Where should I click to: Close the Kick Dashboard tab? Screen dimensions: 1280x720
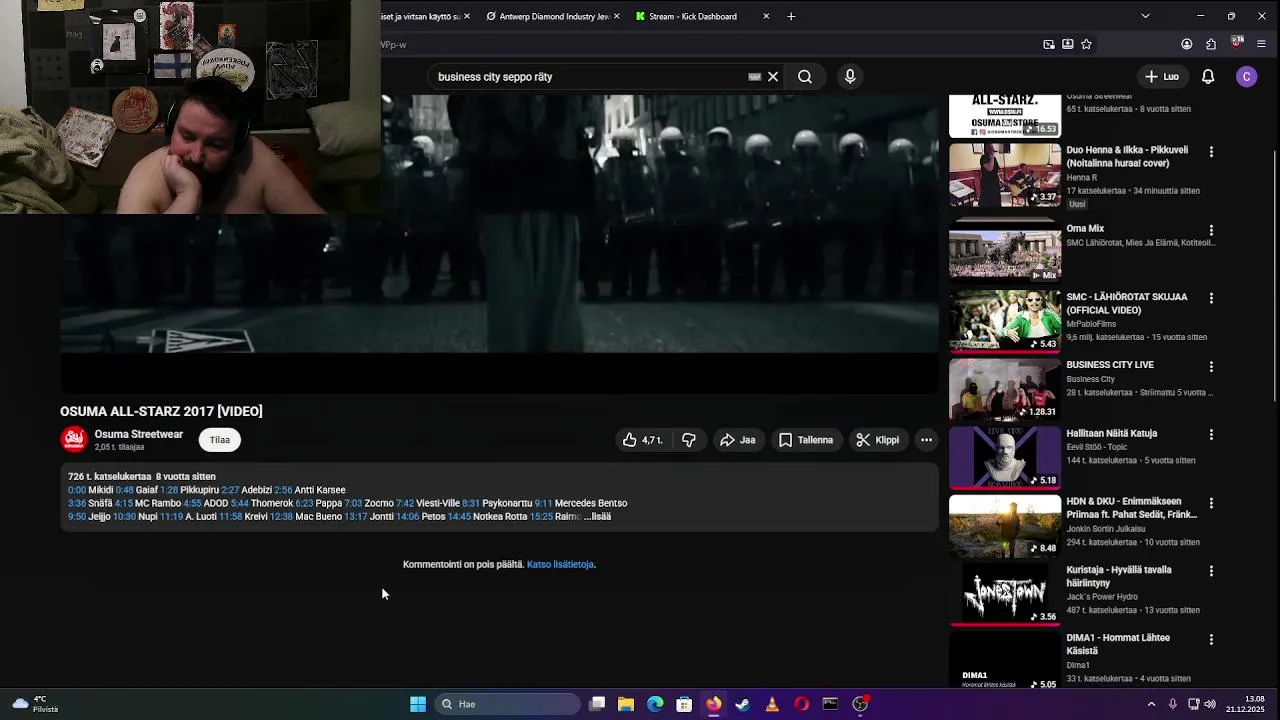(766, 16)
